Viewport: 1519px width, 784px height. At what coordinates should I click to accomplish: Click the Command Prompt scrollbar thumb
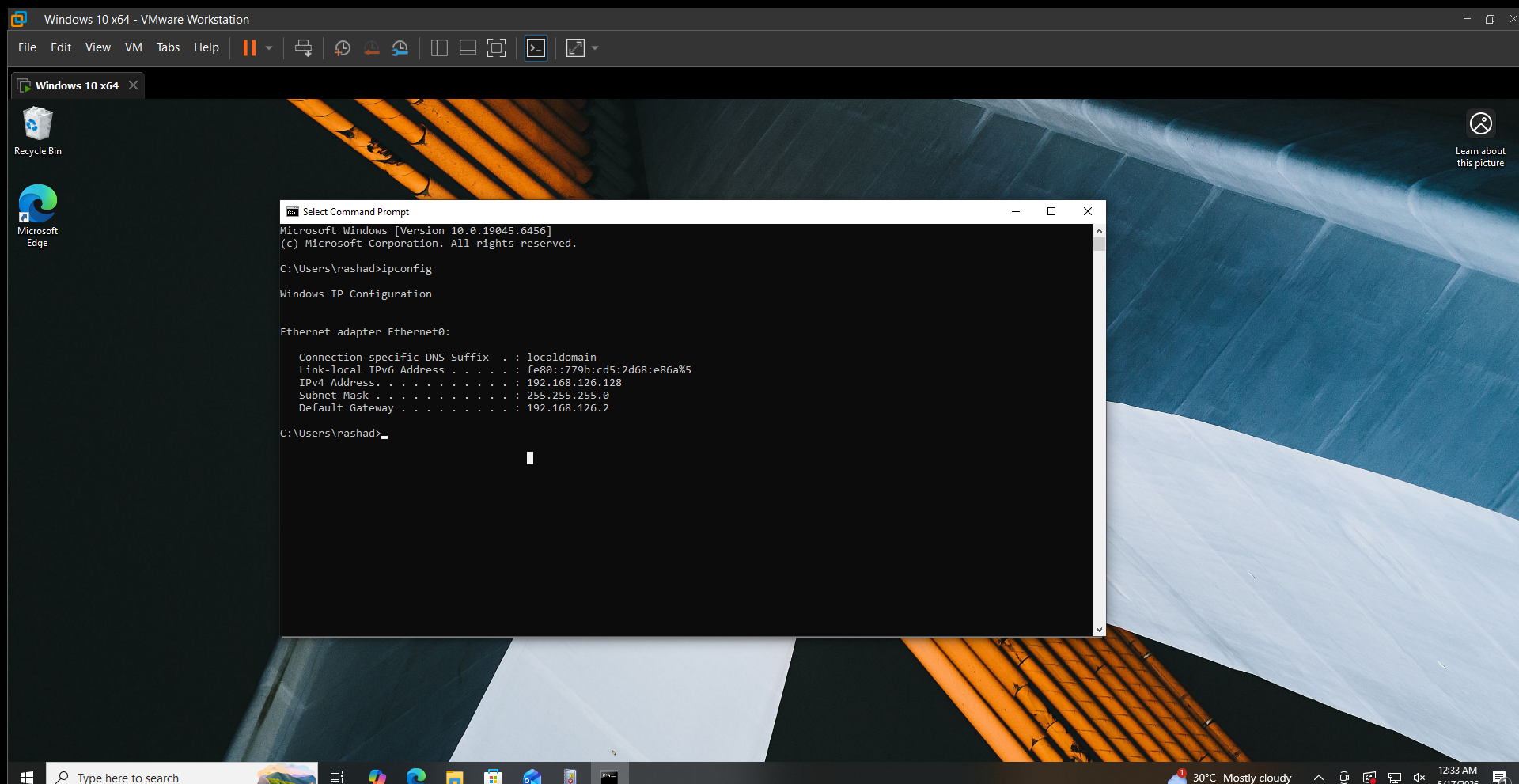[1099, 244]
